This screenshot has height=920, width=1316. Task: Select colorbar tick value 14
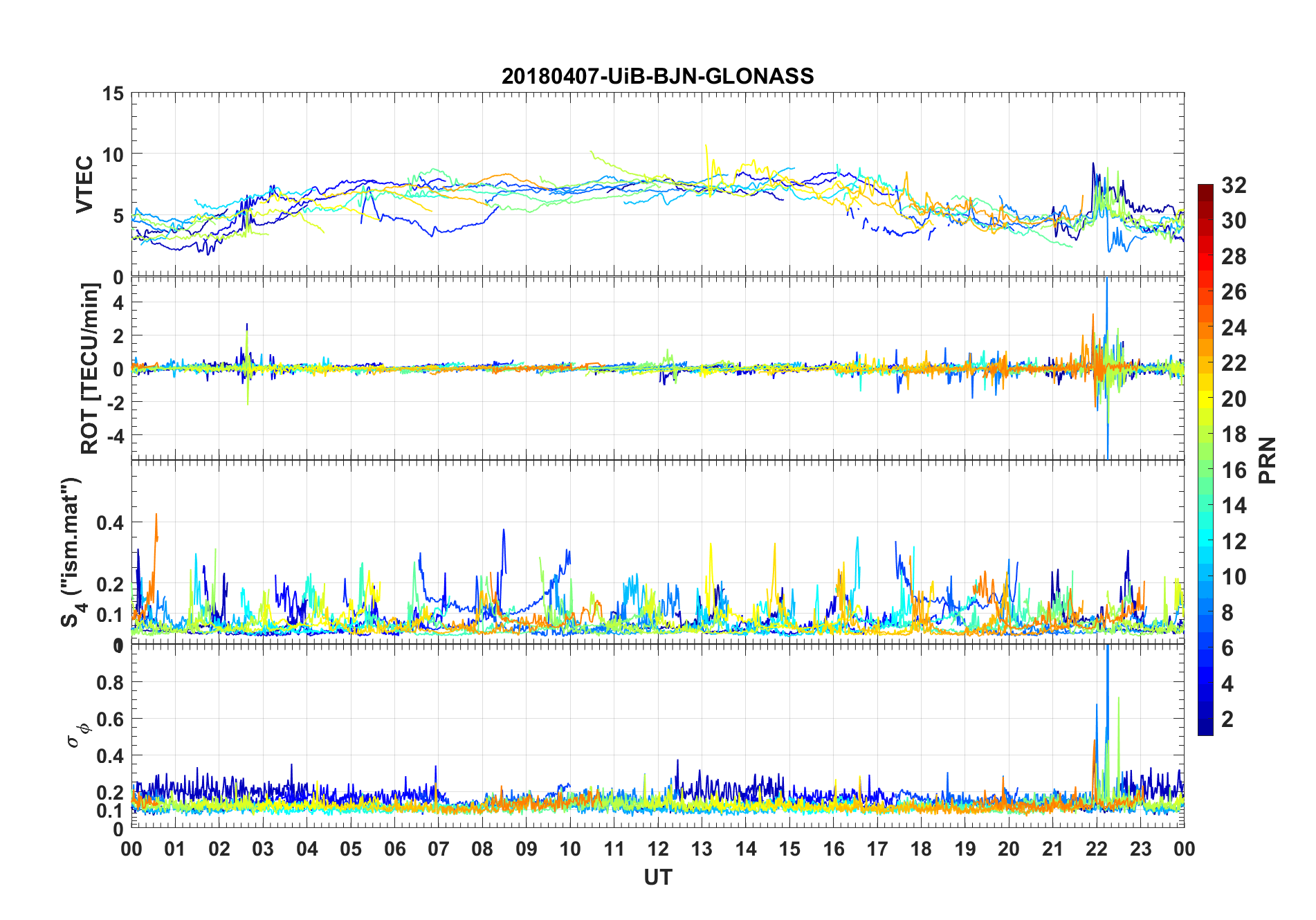(1234, 505)
